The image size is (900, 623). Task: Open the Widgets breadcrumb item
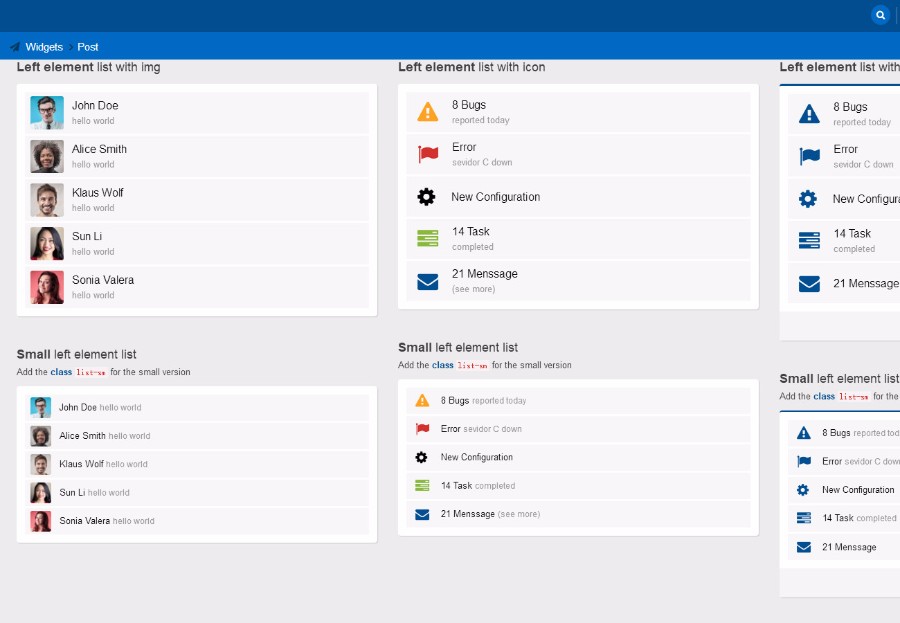click(44, 47)
